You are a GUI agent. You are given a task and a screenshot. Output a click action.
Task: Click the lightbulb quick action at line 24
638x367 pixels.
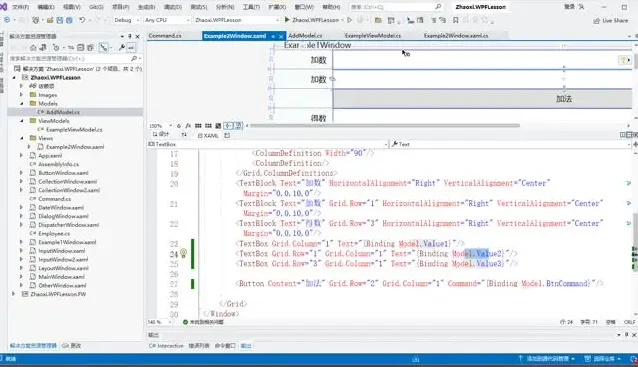(184, 253)
